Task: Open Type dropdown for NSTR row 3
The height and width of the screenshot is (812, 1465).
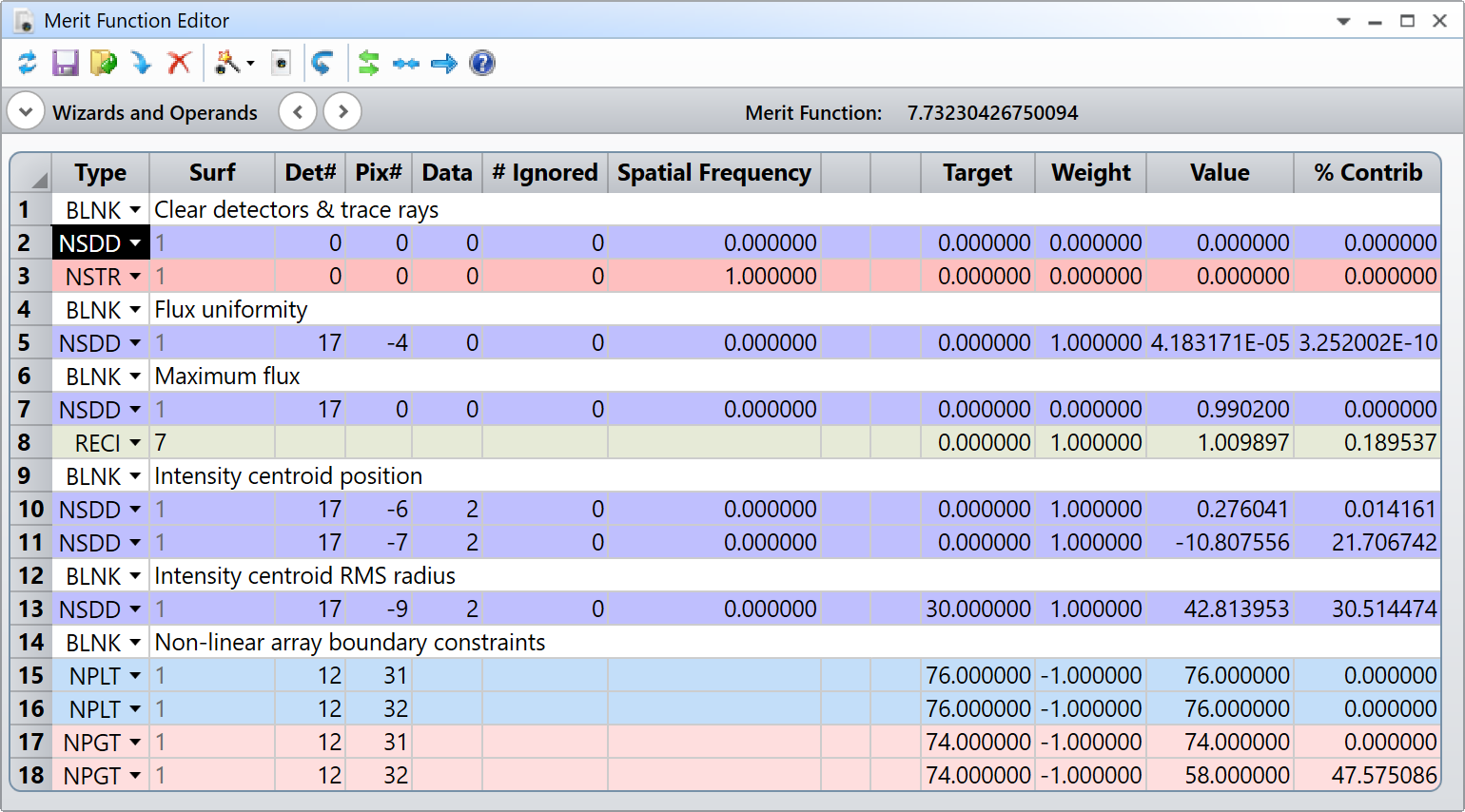Action: pos(135,277)
